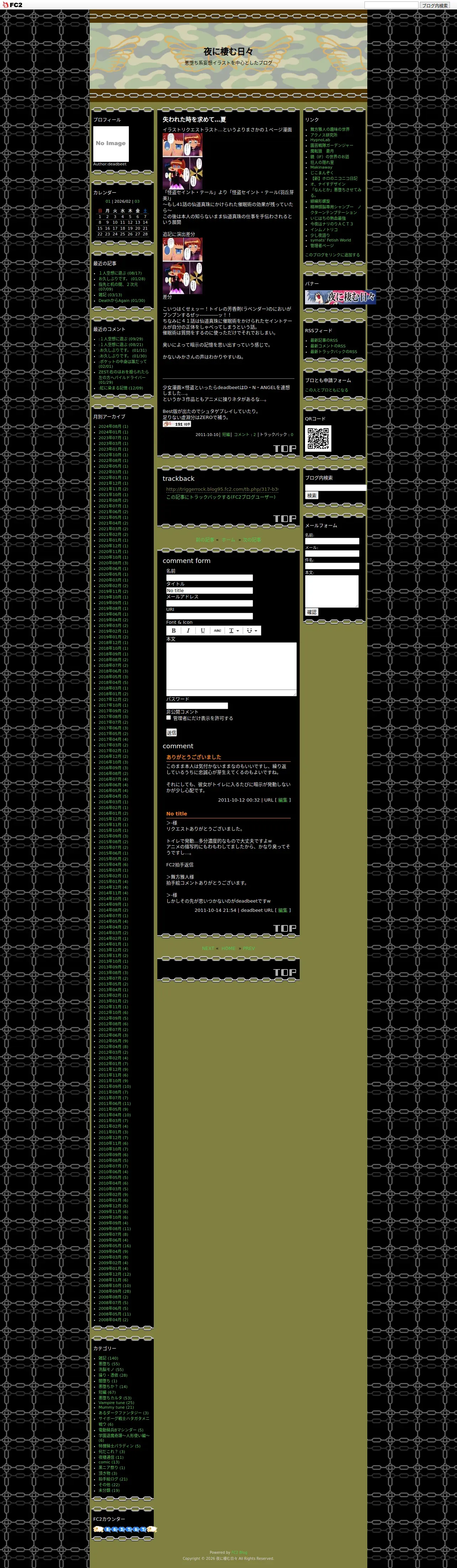Open the Makinaway link

pyautogui.click(x=321, y=168)
